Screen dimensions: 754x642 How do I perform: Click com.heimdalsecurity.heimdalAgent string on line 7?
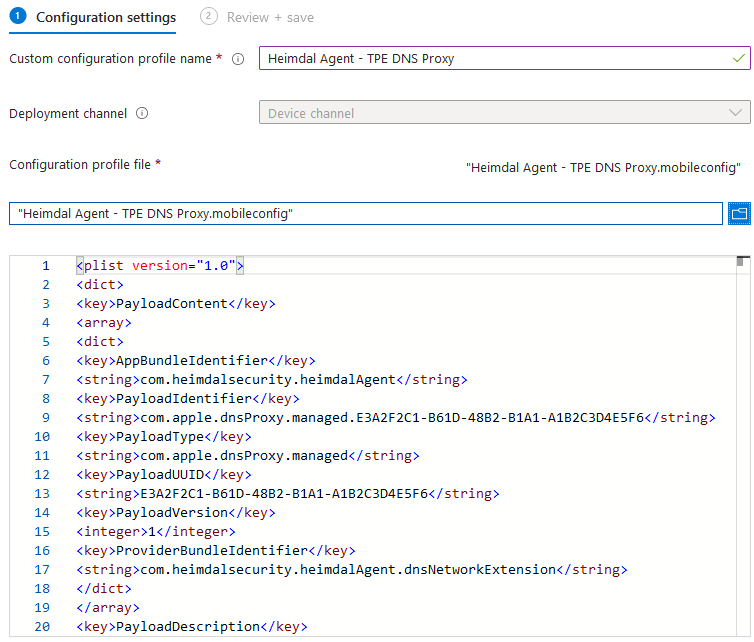tap(272, 379)
